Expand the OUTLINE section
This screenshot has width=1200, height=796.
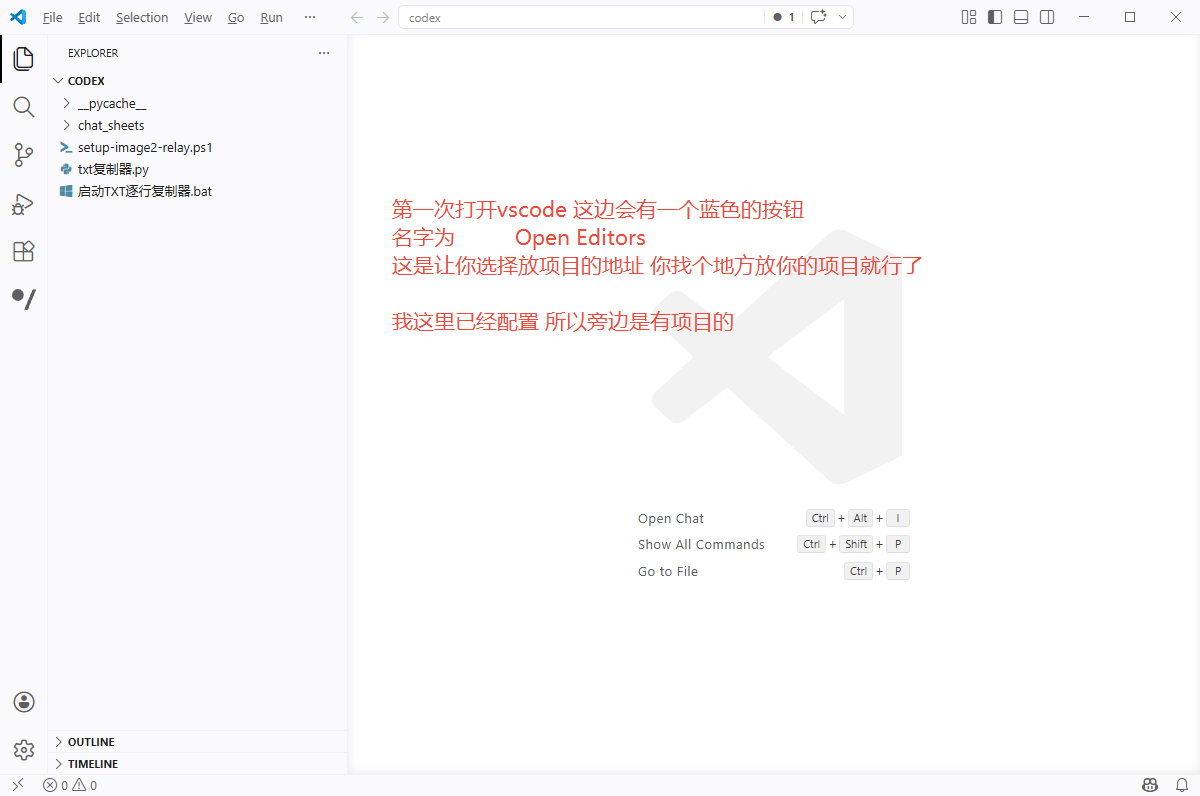(198, 742)
